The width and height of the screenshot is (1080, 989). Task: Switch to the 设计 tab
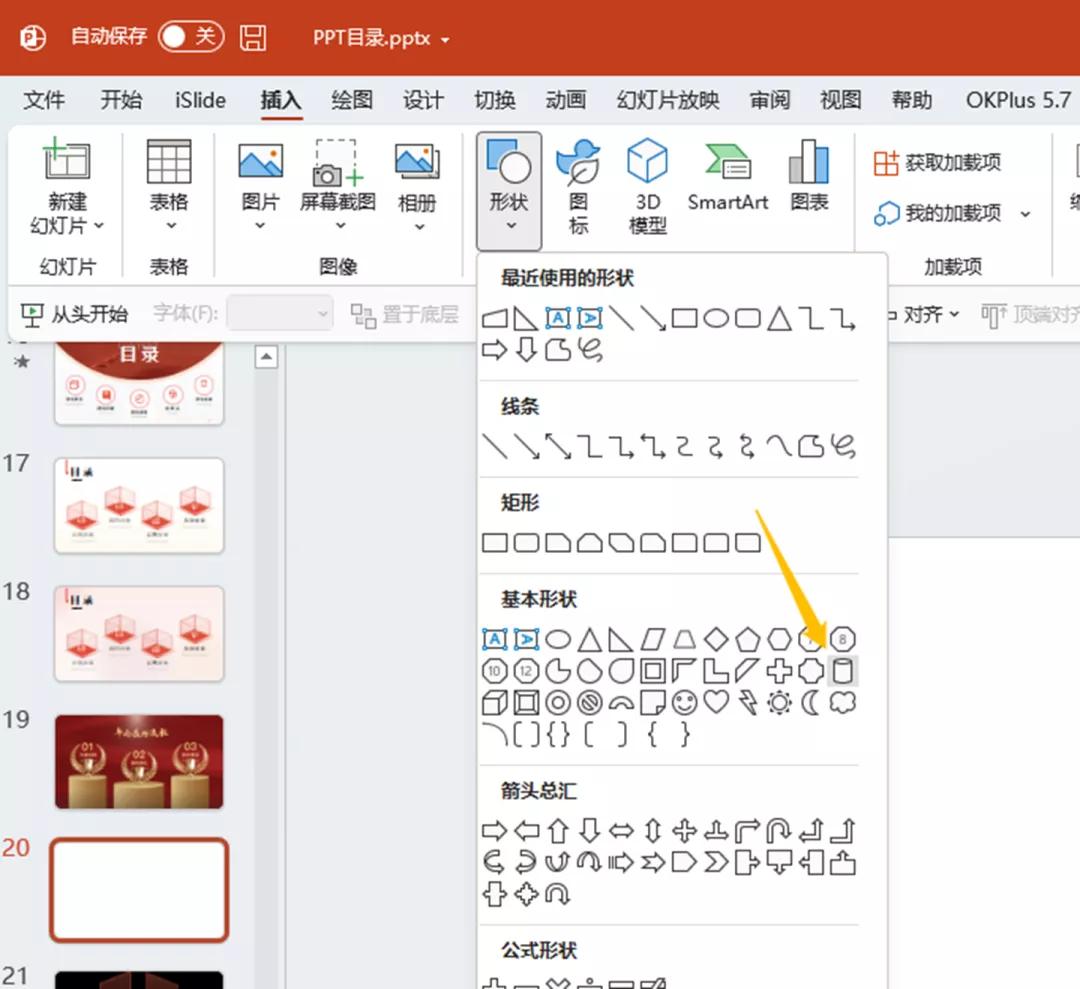[423, 100]
